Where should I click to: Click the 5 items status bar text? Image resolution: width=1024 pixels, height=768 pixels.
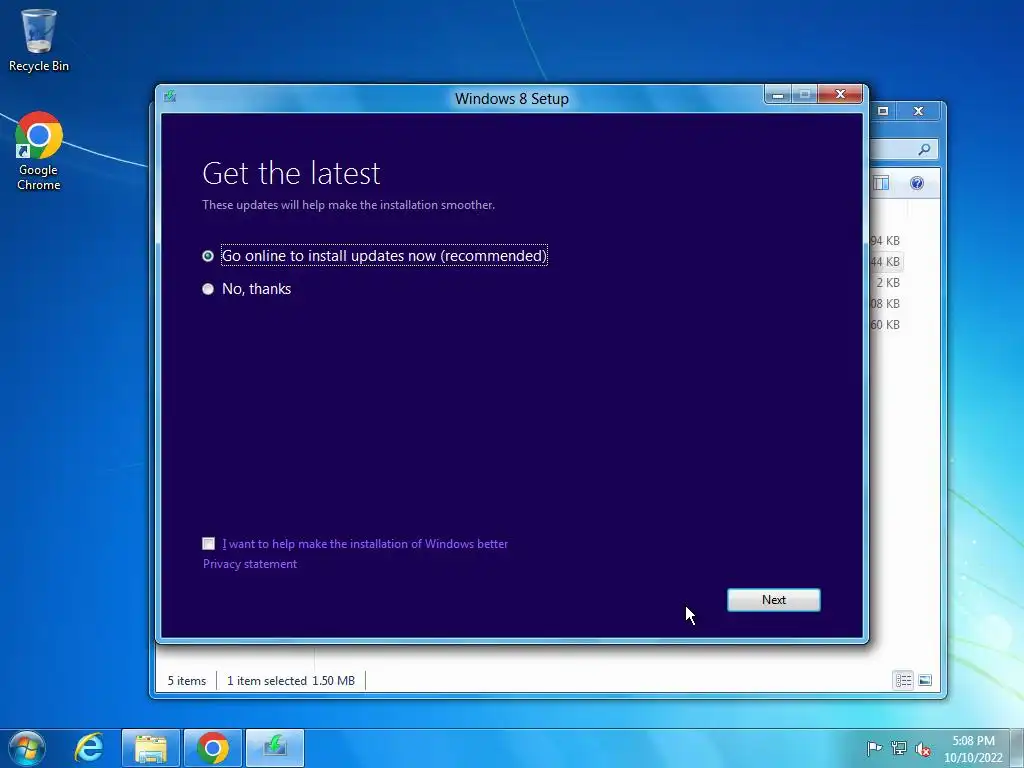tap(187, 680)
